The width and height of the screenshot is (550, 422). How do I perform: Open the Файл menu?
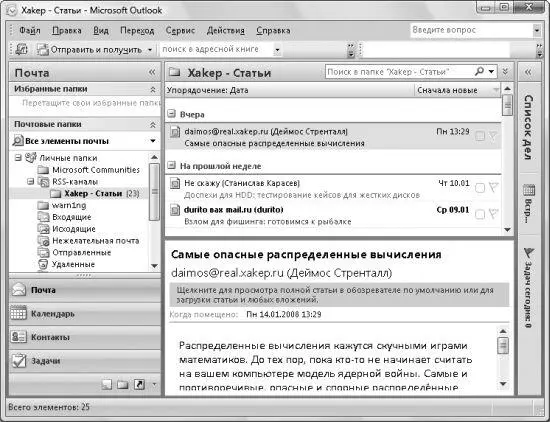click(29, 31)
